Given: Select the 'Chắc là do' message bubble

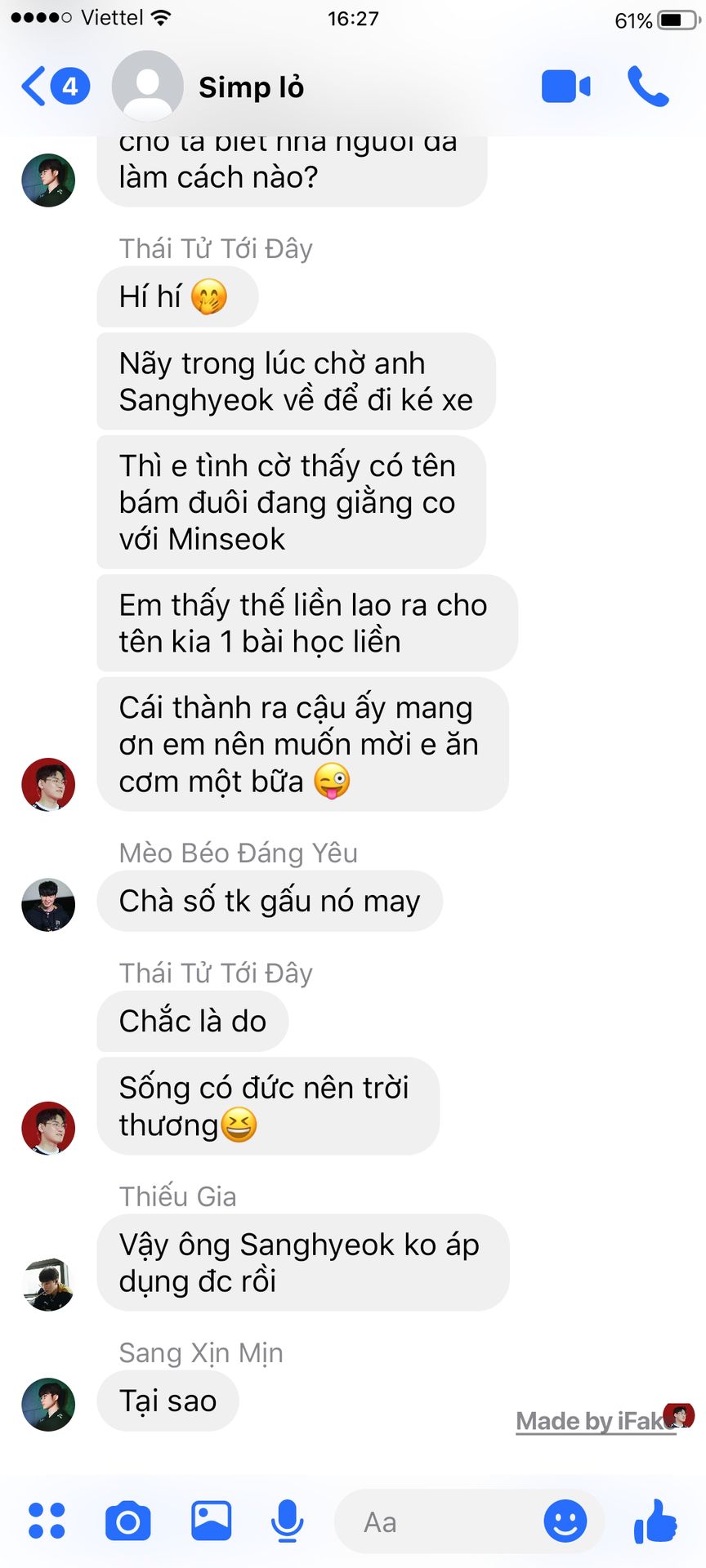Looking at the screenshot, I should (193, 1021).
